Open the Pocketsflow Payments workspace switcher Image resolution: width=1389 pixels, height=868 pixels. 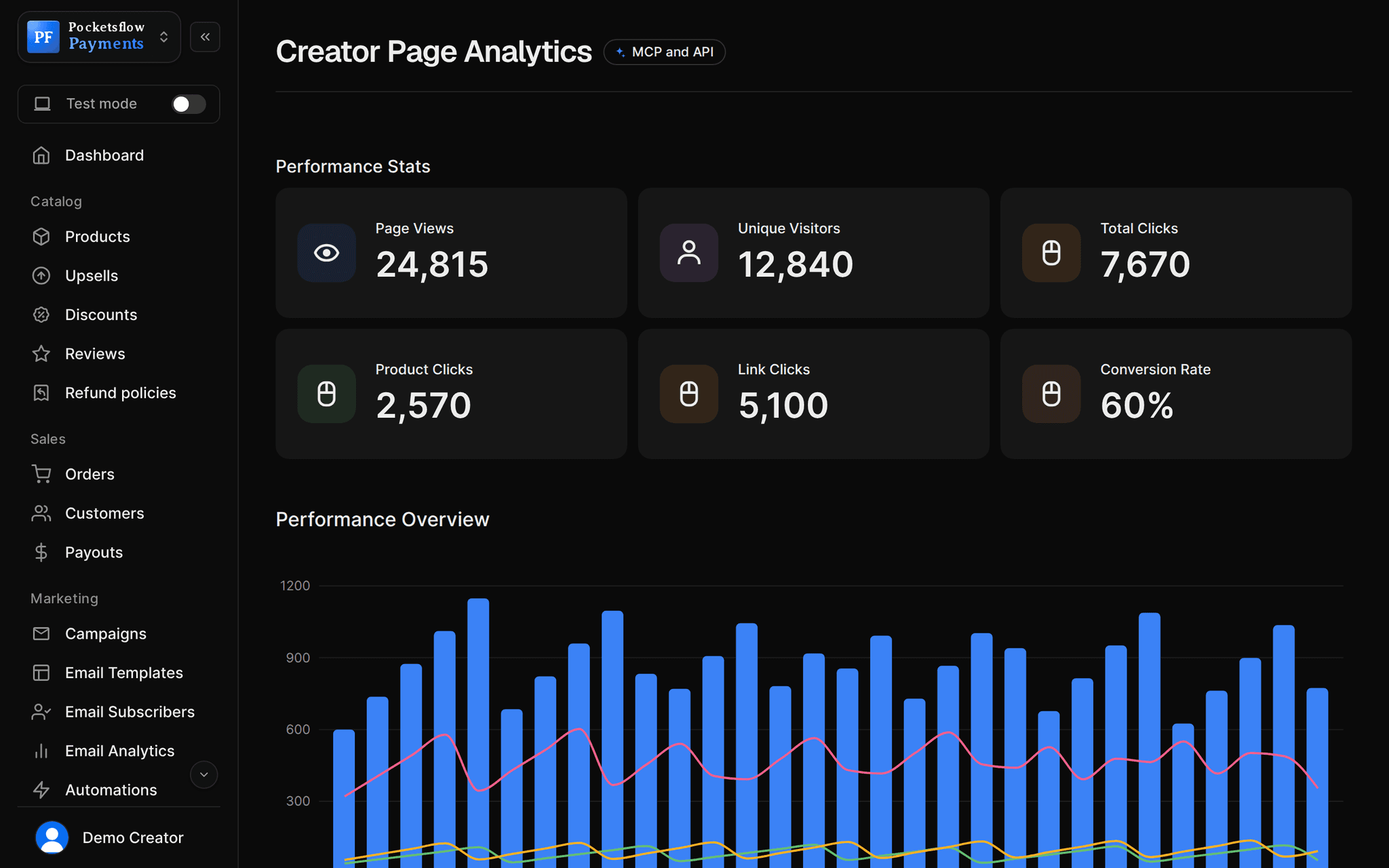(x=99, y=37)
